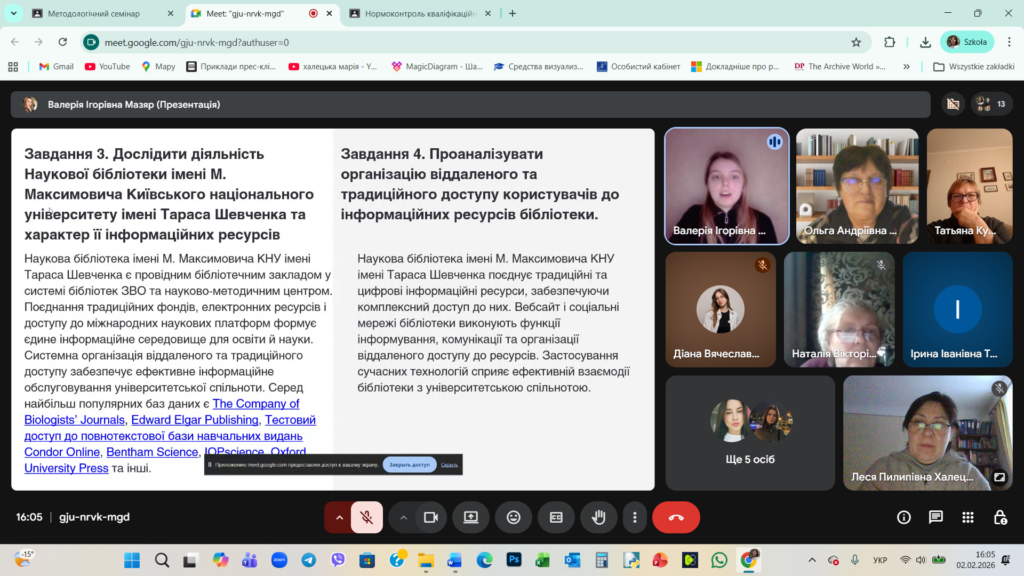The image size is (1024, 576).
Task: Open the chat with everyone panel
Action: pyautogui.click(x=936, y=517)
